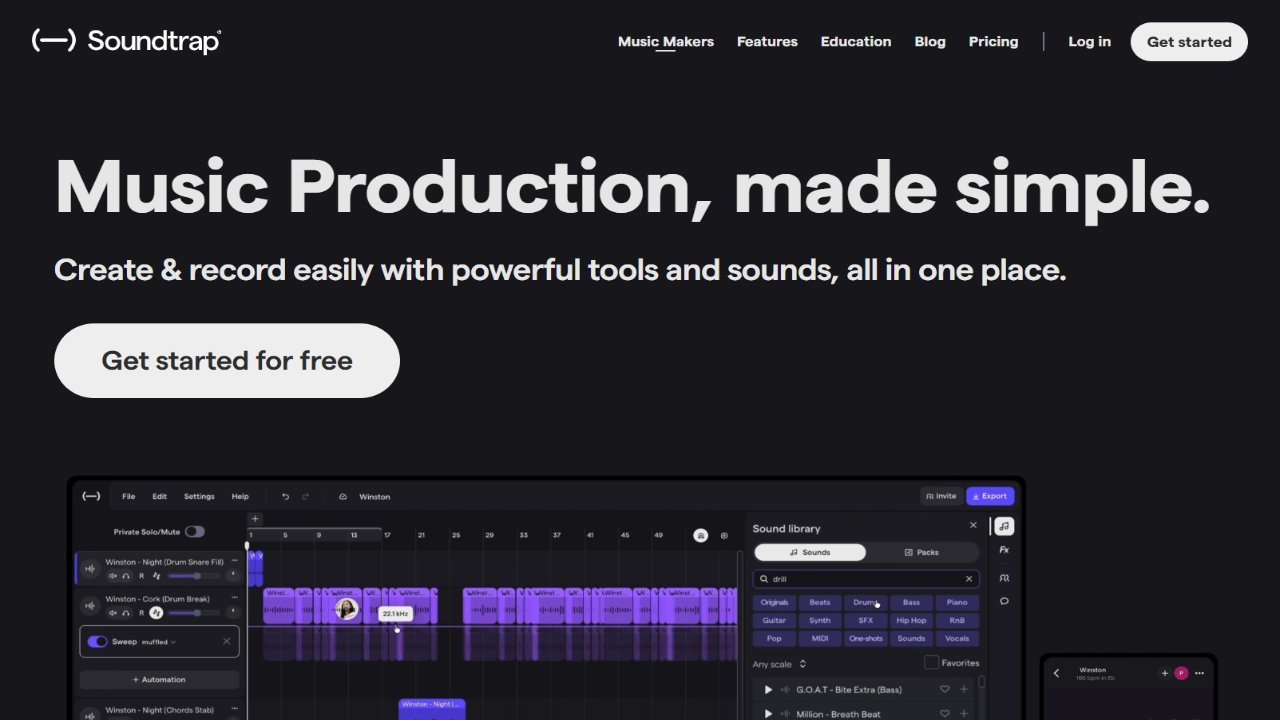The image size is (1280, 720).
Task: Click the drill search field
Action: point(866,579)
